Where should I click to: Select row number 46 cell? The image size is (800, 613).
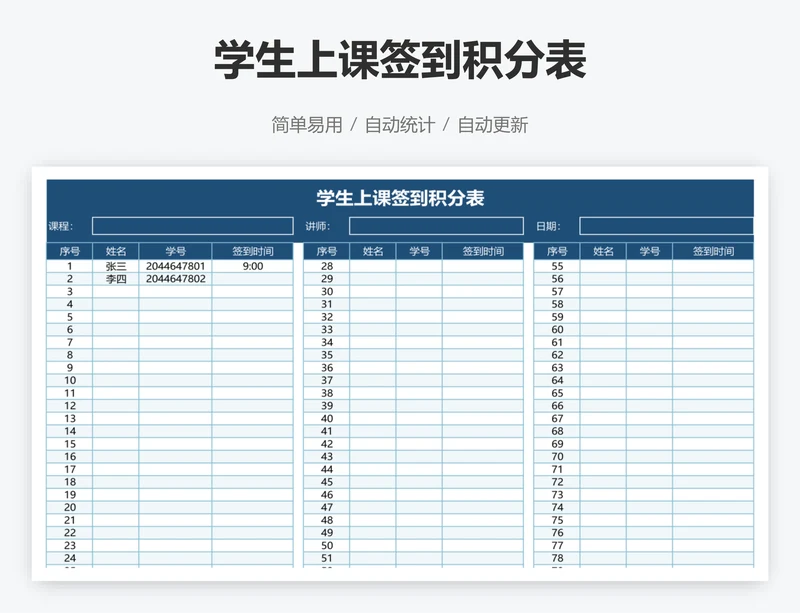[327, 495]
